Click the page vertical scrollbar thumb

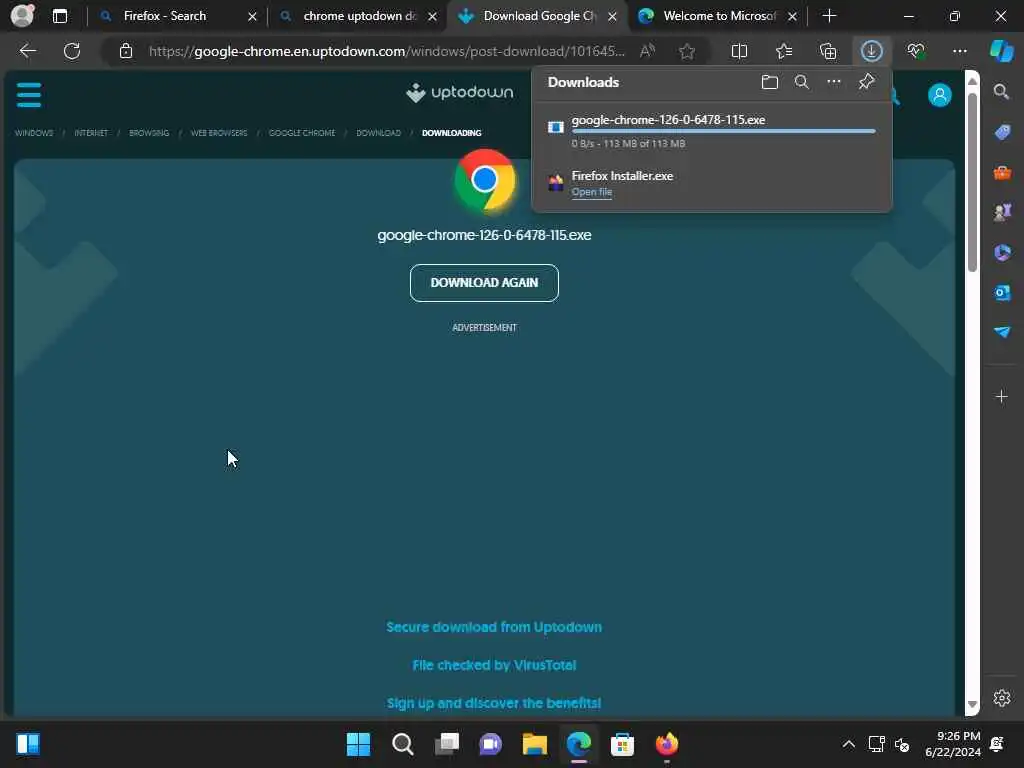point(972,182)
